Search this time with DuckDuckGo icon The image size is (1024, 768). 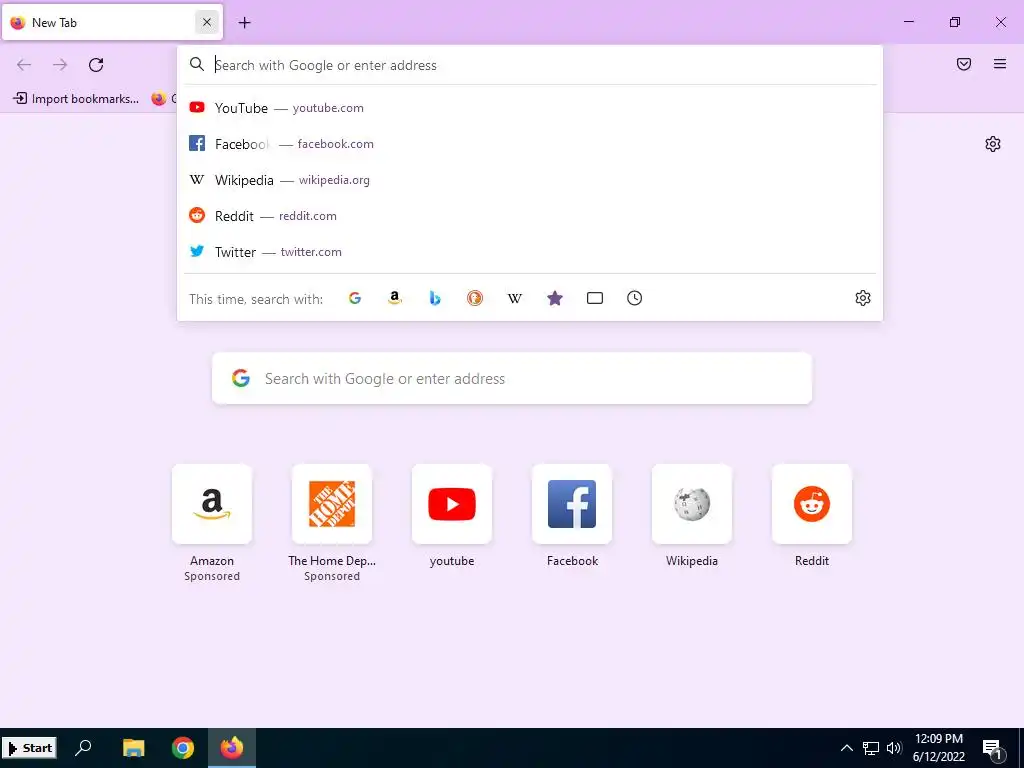[x=475, y=298]
